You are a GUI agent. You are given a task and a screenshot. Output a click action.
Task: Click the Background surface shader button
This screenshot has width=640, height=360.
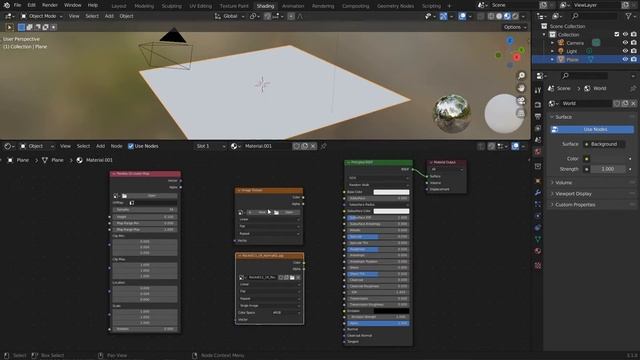[604, 144]
